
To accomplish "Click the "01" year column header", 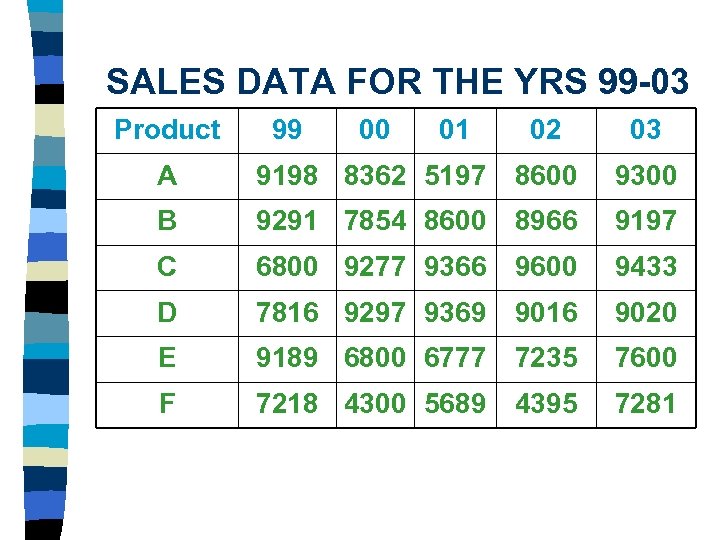I will pyautogui.click(x=454, y=129).
